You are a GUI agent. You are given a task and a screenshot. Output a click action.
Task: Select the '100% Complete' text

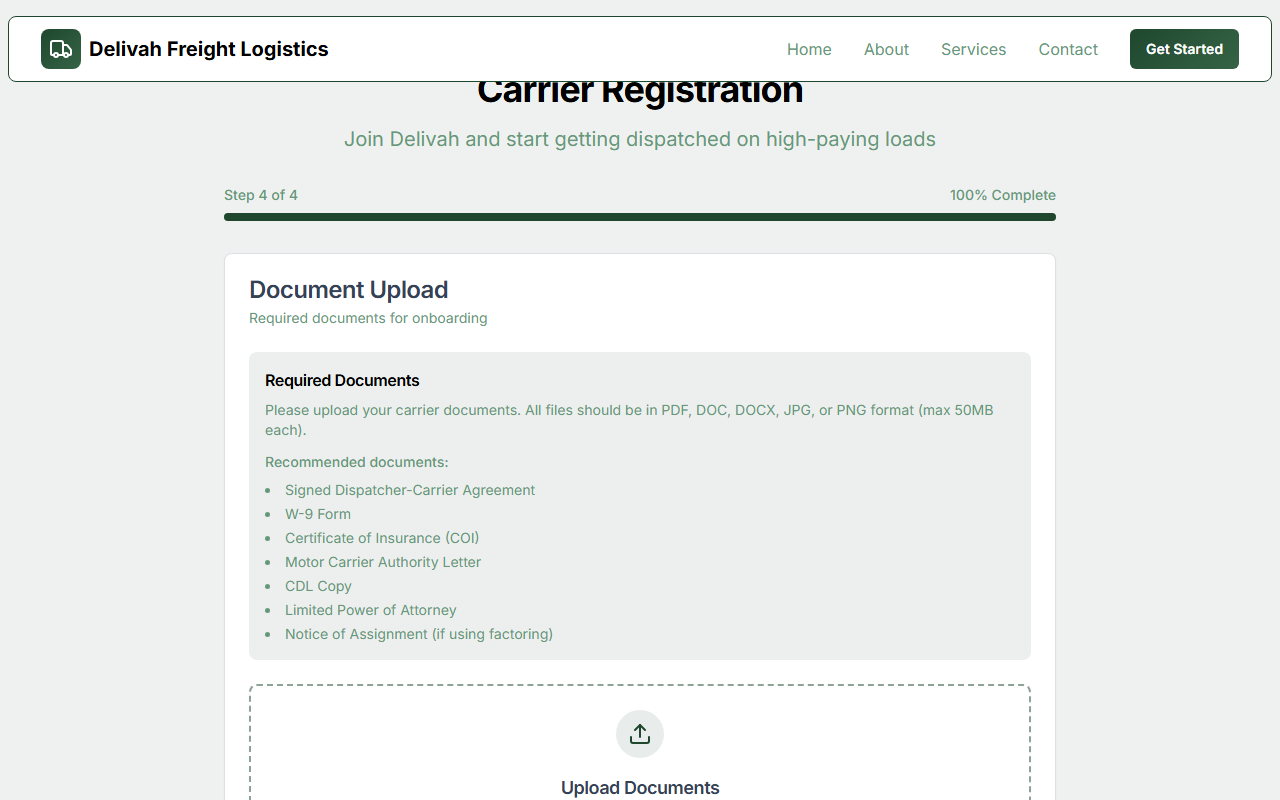tap(1003, 195)
